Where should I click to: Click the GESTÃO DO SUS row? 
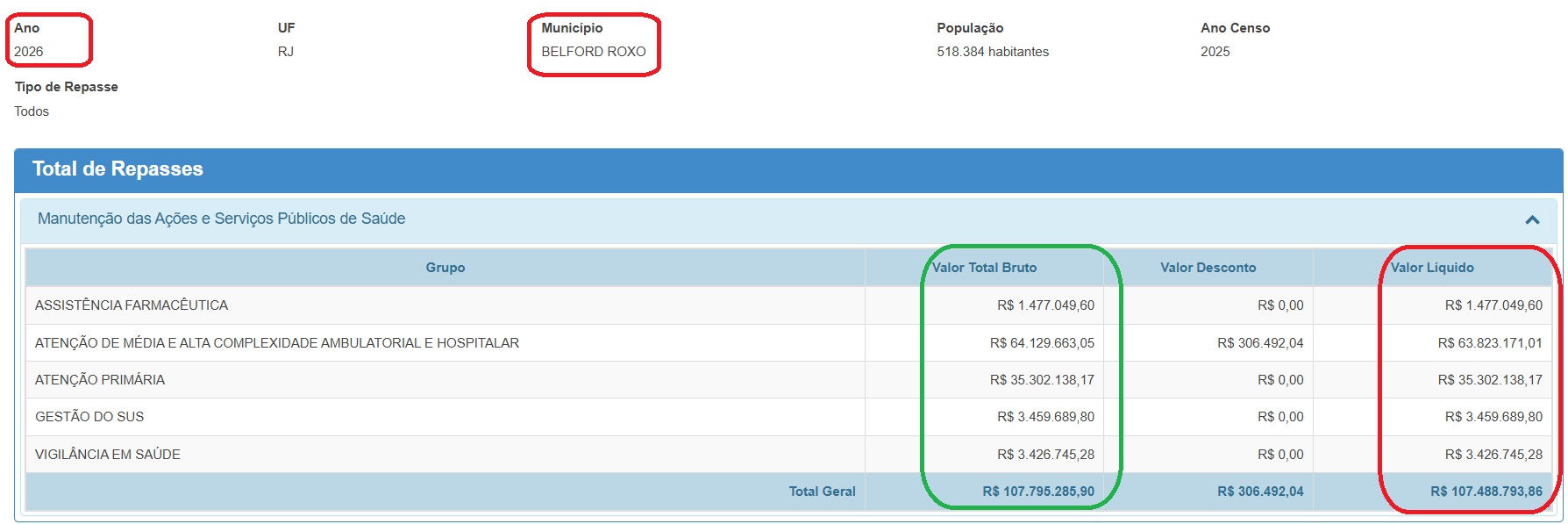click(x=89, y=417)
